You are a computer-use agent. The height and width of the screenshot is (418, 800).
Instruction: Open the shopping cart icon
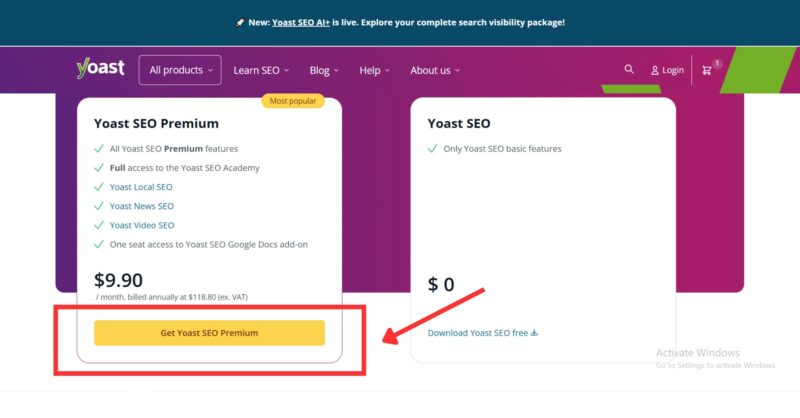(707, 70)
